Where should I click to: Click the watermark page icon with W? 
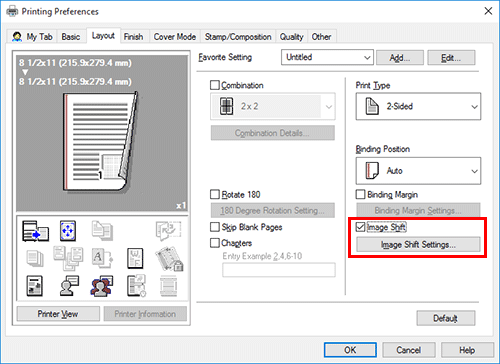tap(135, 258)
